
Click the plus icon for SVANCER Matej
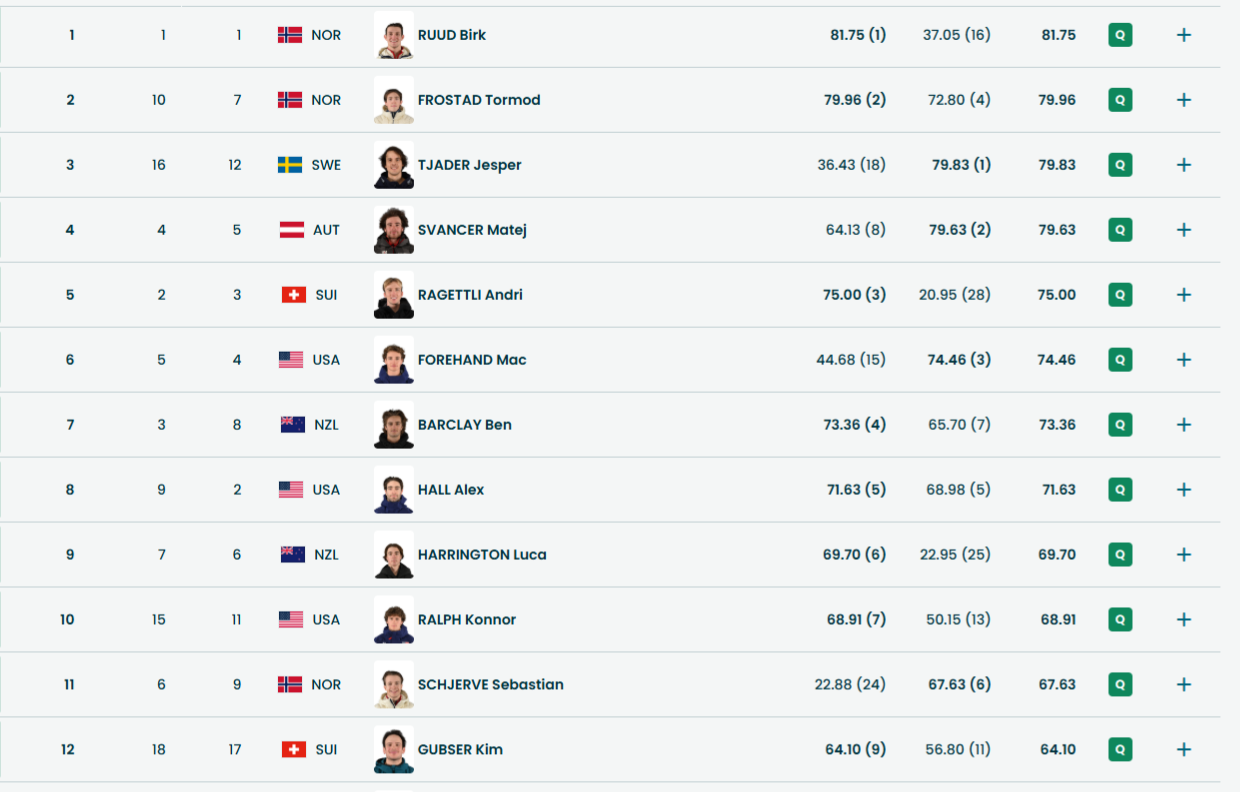click(x=1184, y=230)
